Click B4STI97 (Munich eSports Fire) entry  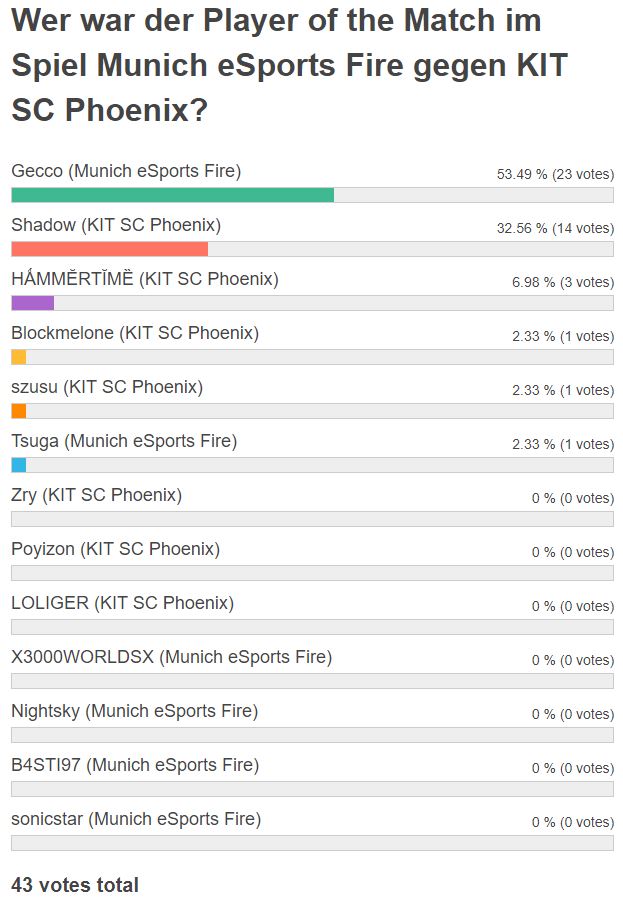pos(135,765)
